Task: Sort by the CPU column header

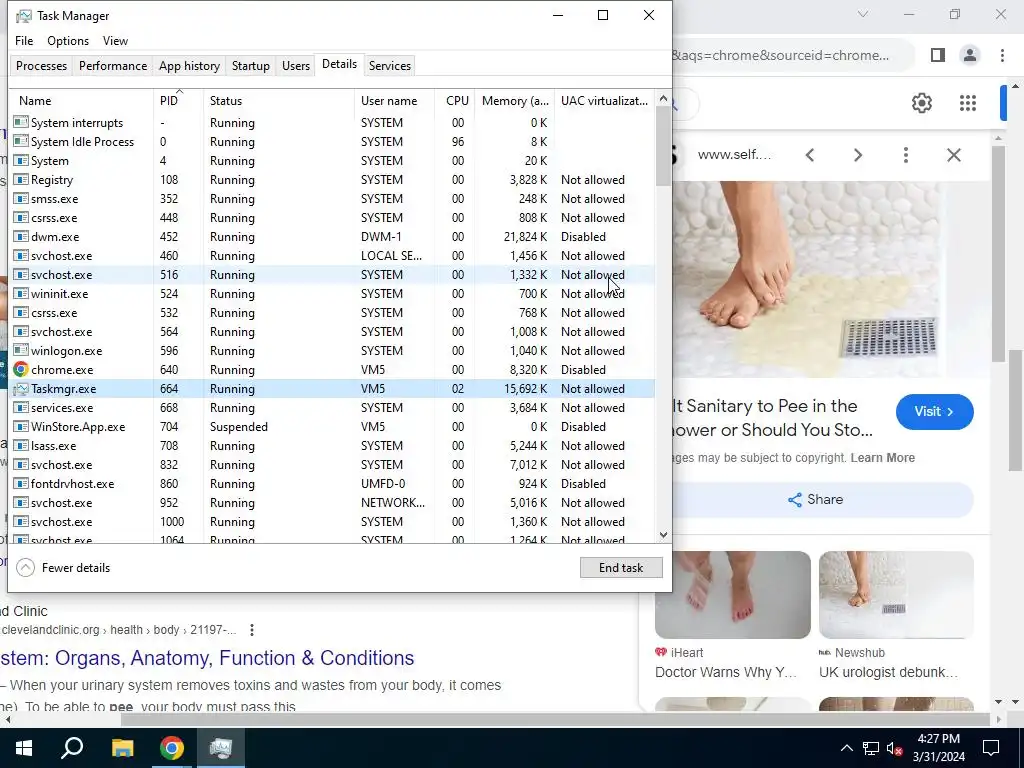Action: (x=457, y=101)
